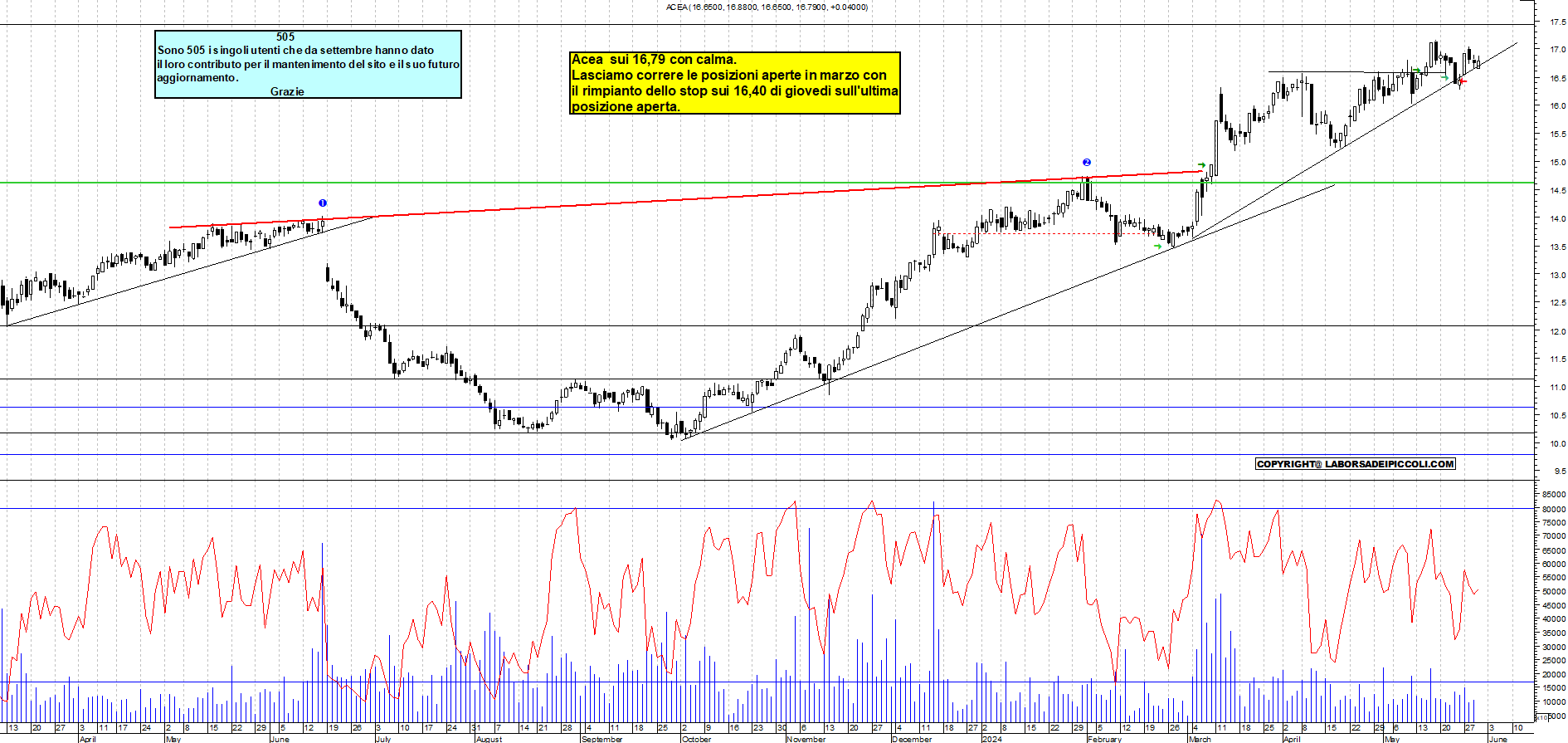The height and width of the screenshot is (743, 1568).
Task: Click the 85000 volume axis label
Action: pyautogui.click(x=1554, y=495)
